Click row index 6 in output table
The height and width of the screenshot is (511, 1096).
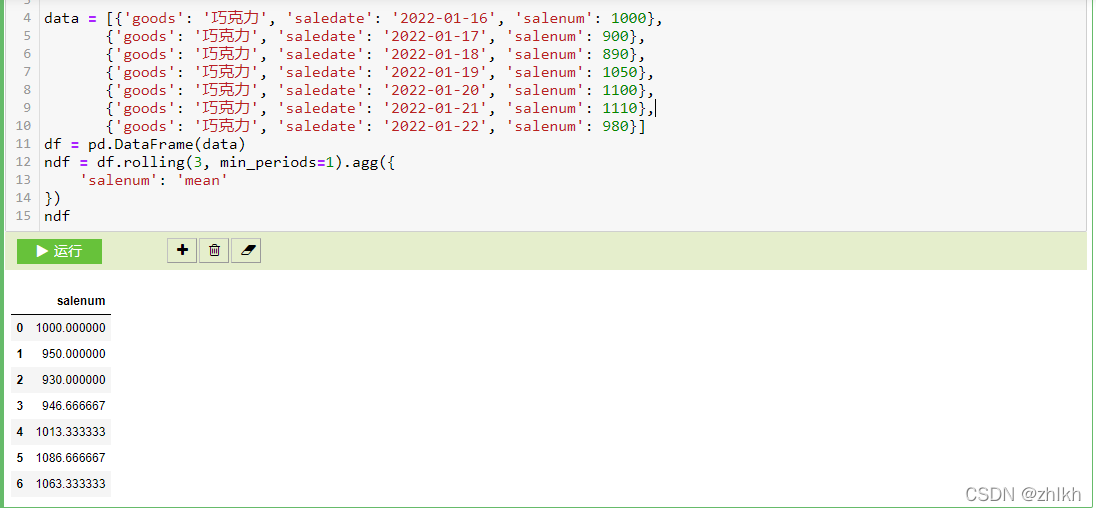point(20,484)
